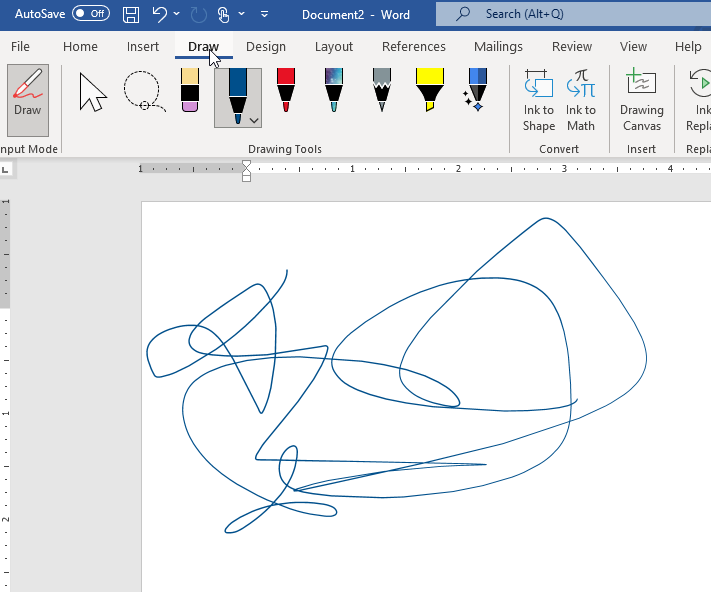Image resolution: width=711 pixels, height=592 pixels.
Task: Select the gray pencil tool
Action: tap(382, 90)
